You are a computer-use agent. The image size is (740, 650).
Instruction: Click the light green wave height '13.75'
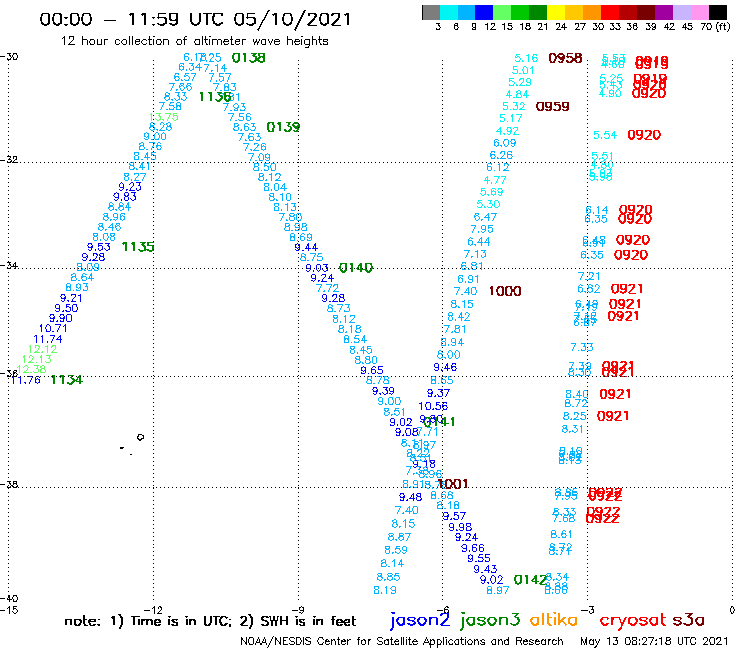[163, 117]
